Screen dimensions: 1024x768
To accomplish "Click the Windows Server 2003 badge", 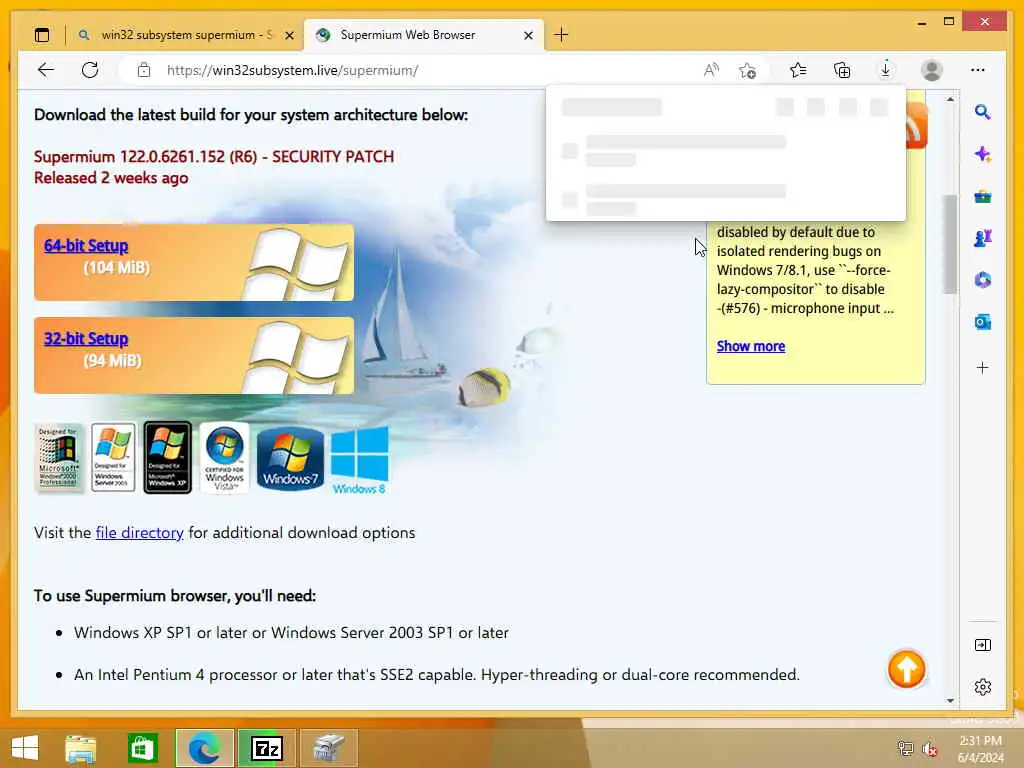I will point(114,457).
